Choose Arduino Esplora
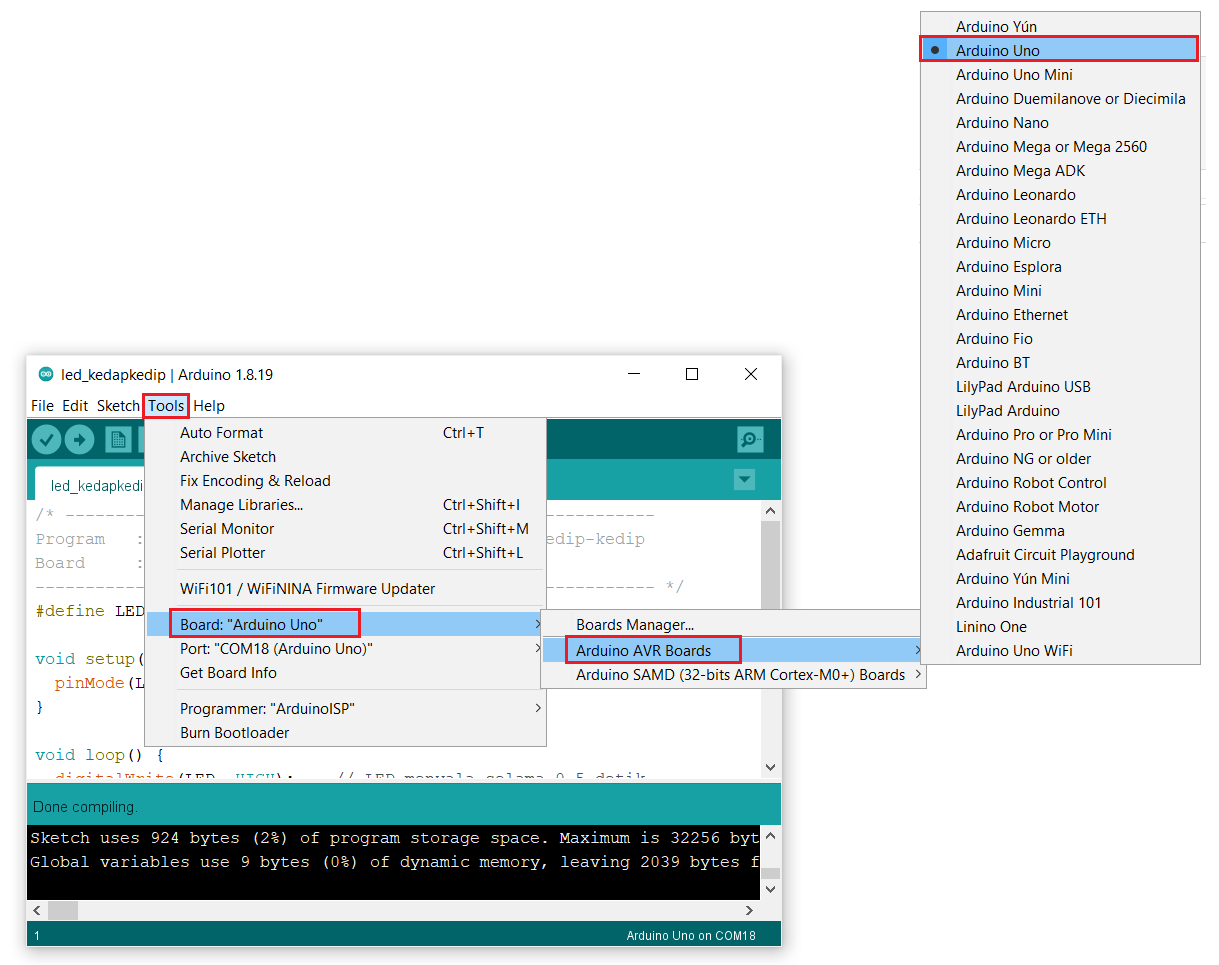 tap(1060, 267)
